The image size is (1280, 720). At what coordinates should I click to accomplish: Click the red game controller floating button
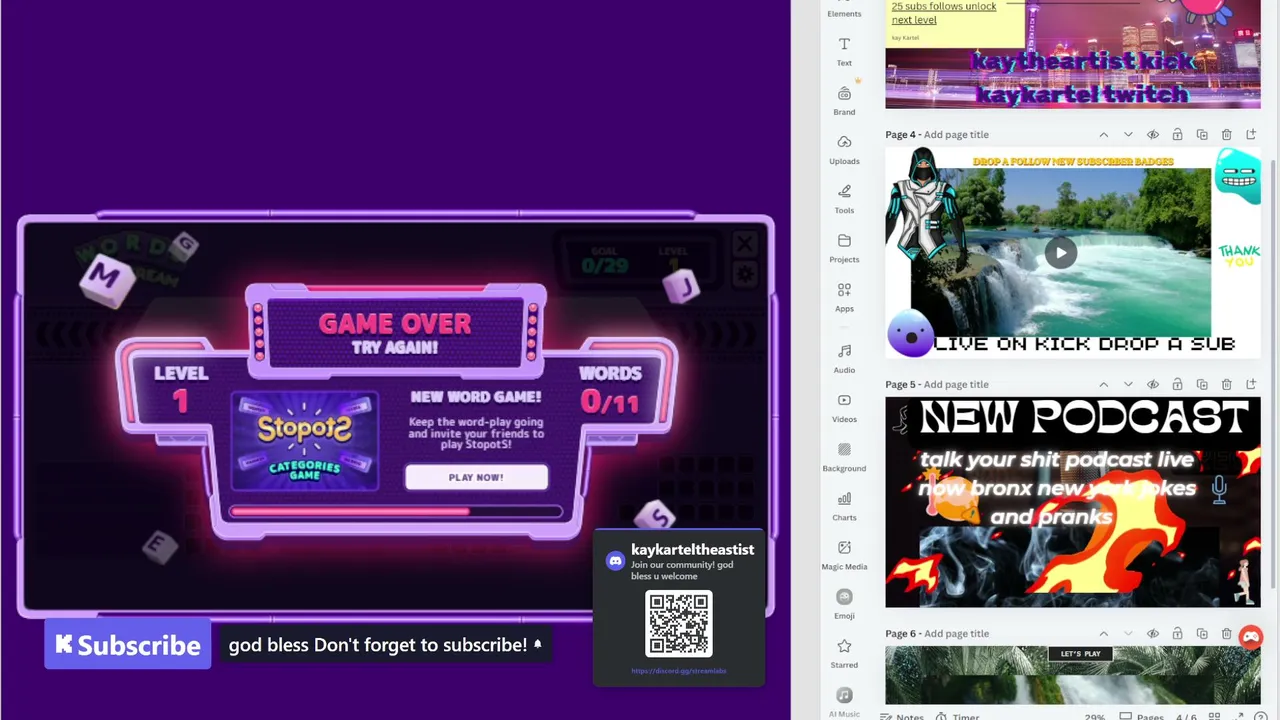click(1251, 637)
